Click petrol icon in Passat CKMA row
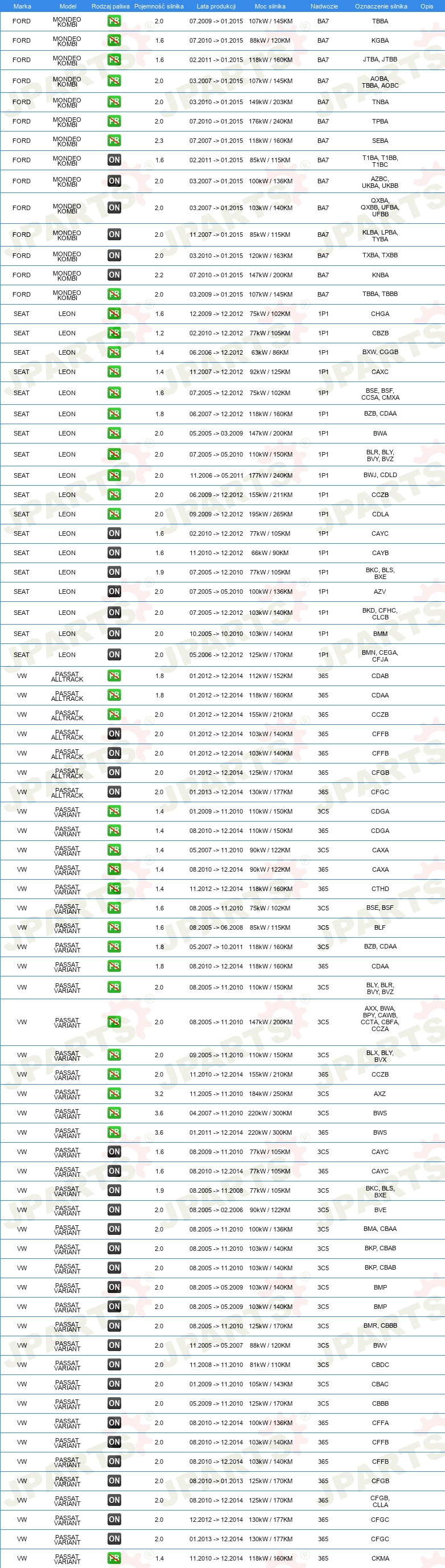Viewport: 445px width, 1568px height. pos(114,1558)
